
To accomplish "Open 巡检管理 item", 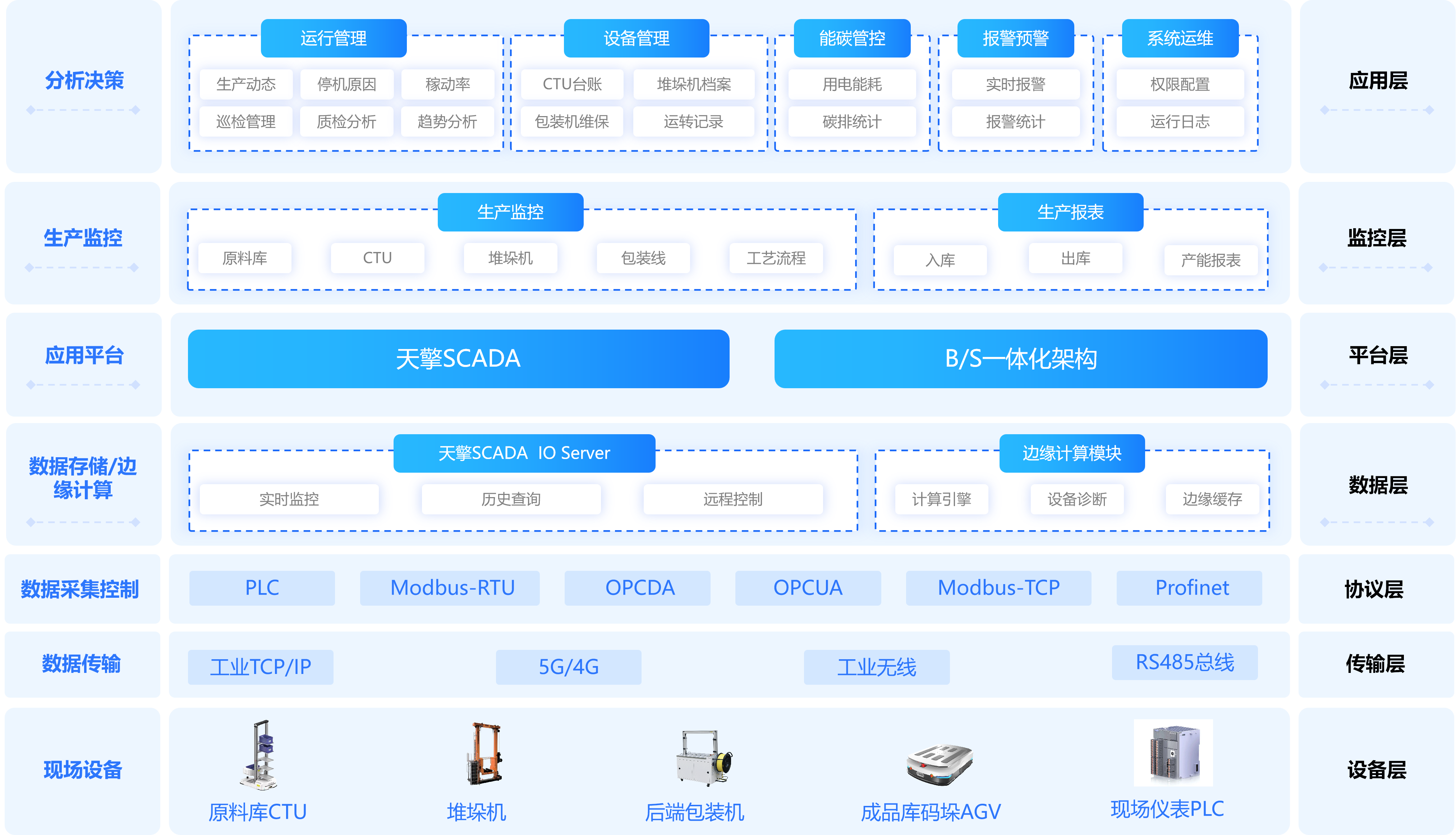I will (246, 121).
